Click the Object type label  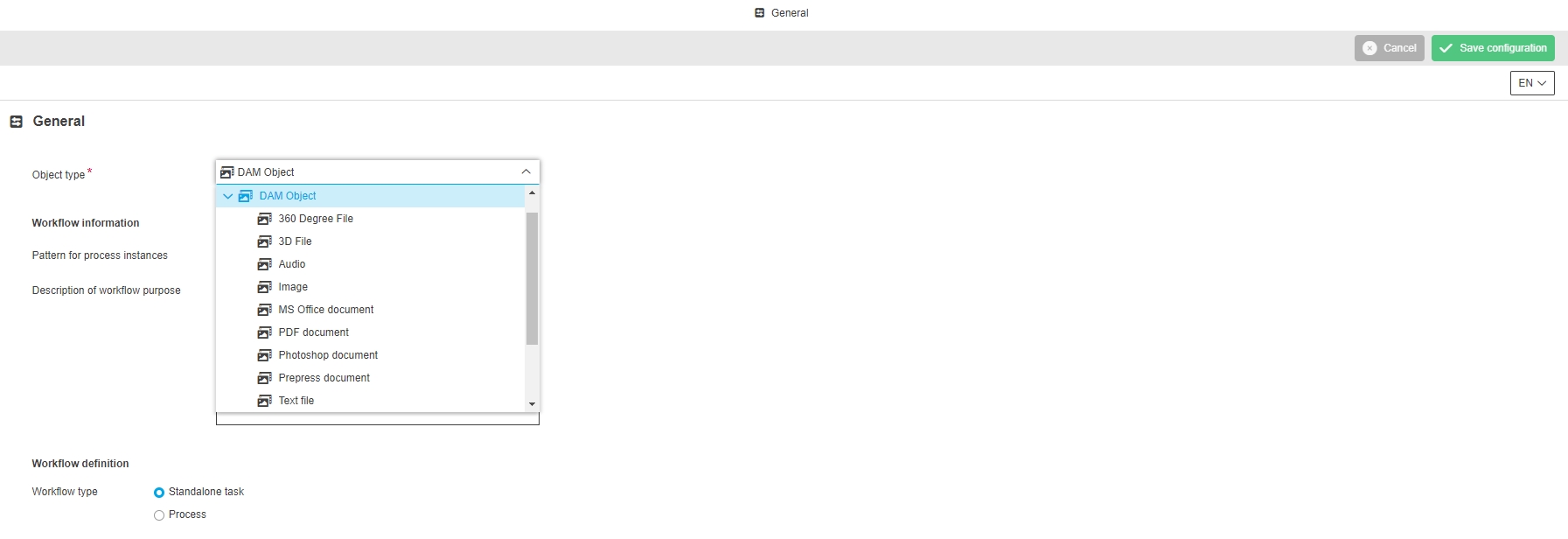tap(59, 175)
